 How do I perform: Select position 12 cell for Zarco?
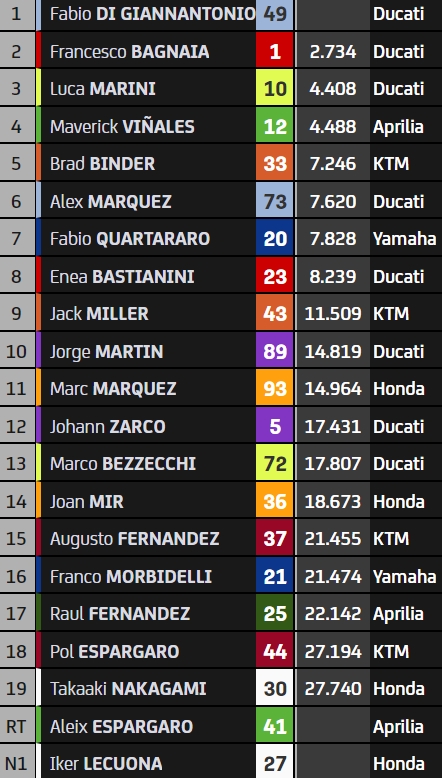17,426
